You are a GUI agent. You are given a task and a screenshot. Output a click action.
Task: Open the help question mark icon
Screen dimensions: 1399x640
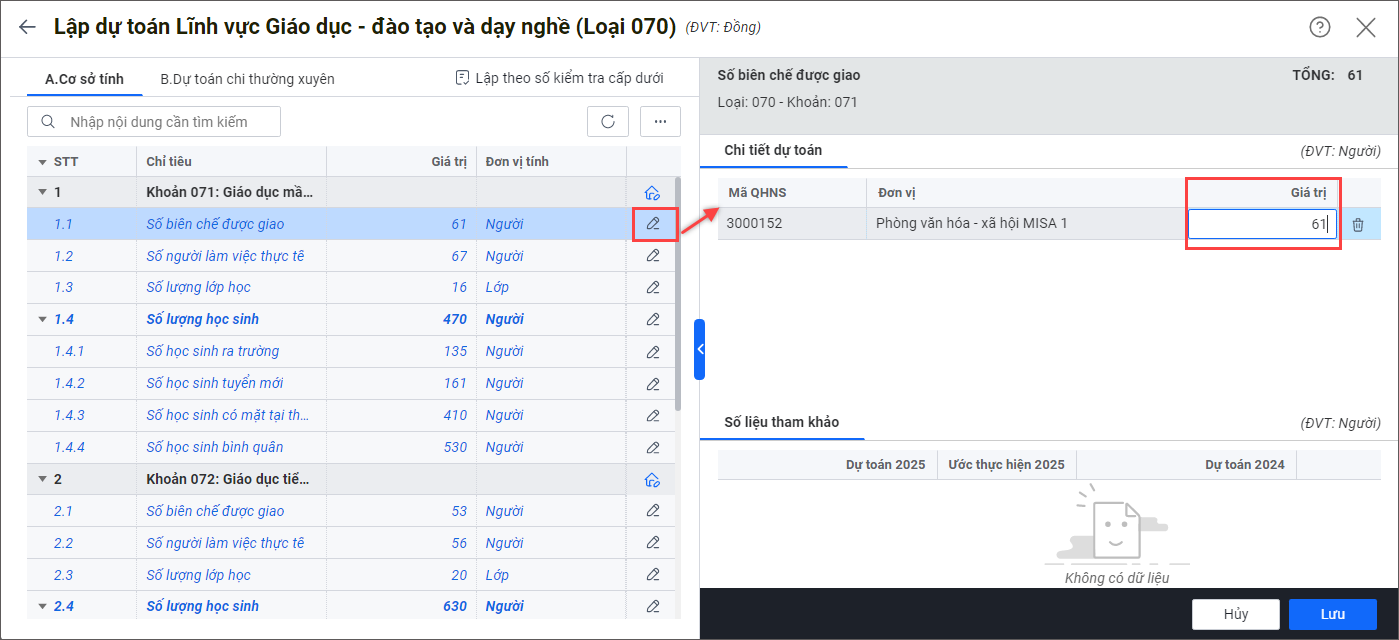[1320, 27]
